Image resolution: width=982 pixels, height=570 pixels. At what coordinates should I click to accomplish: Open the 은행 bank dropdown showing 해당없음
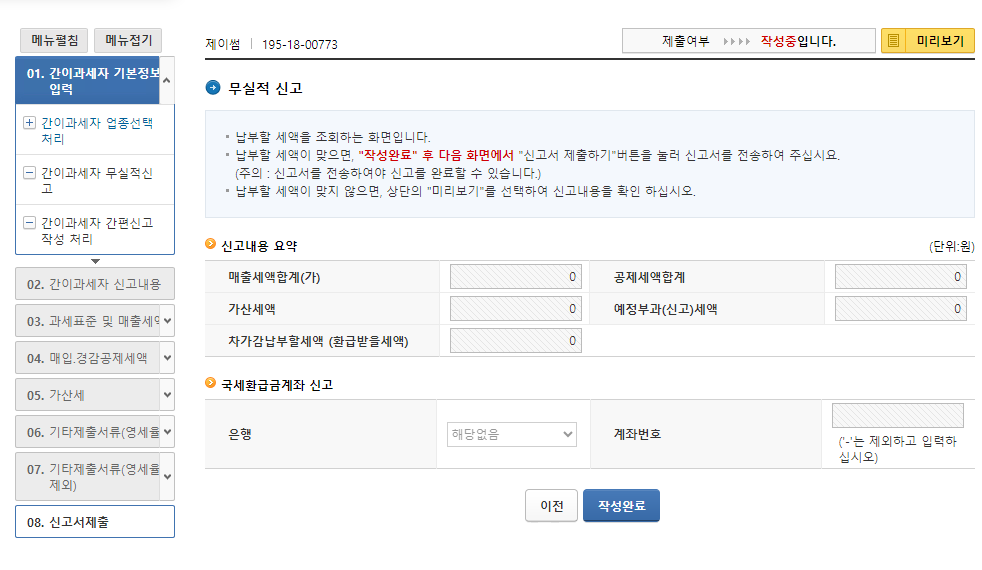tap(512, 434)
